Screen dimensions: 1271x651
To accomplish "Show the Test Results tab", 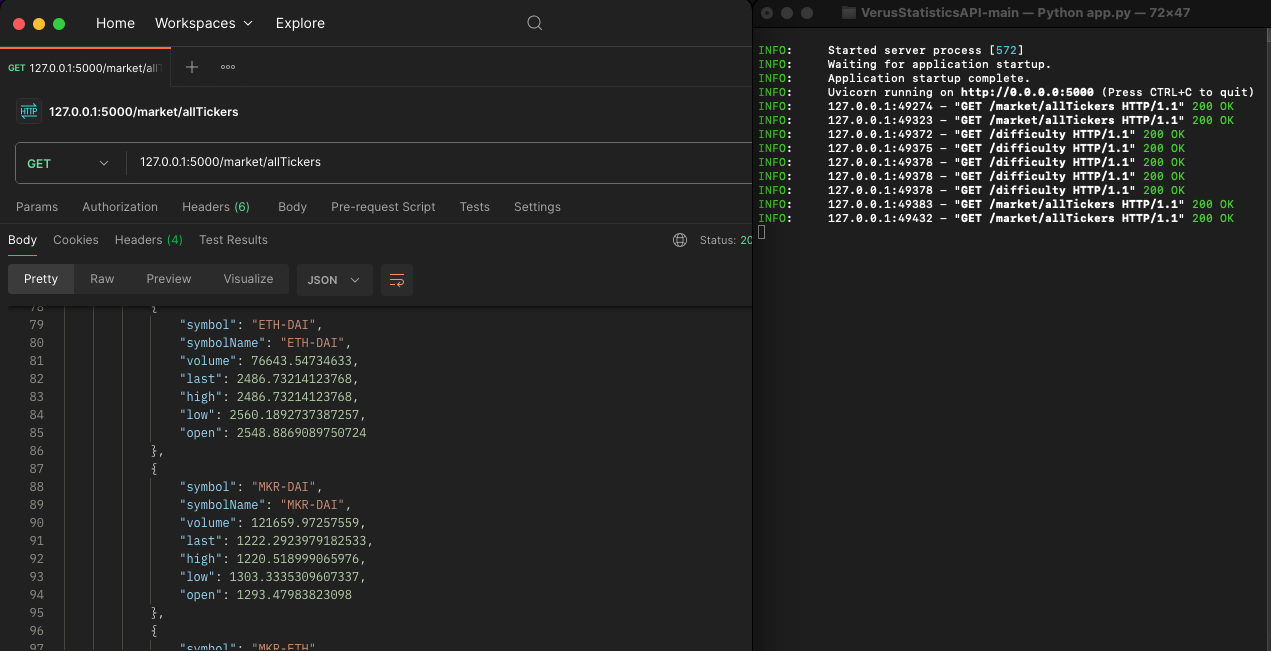I will point(233,240).
